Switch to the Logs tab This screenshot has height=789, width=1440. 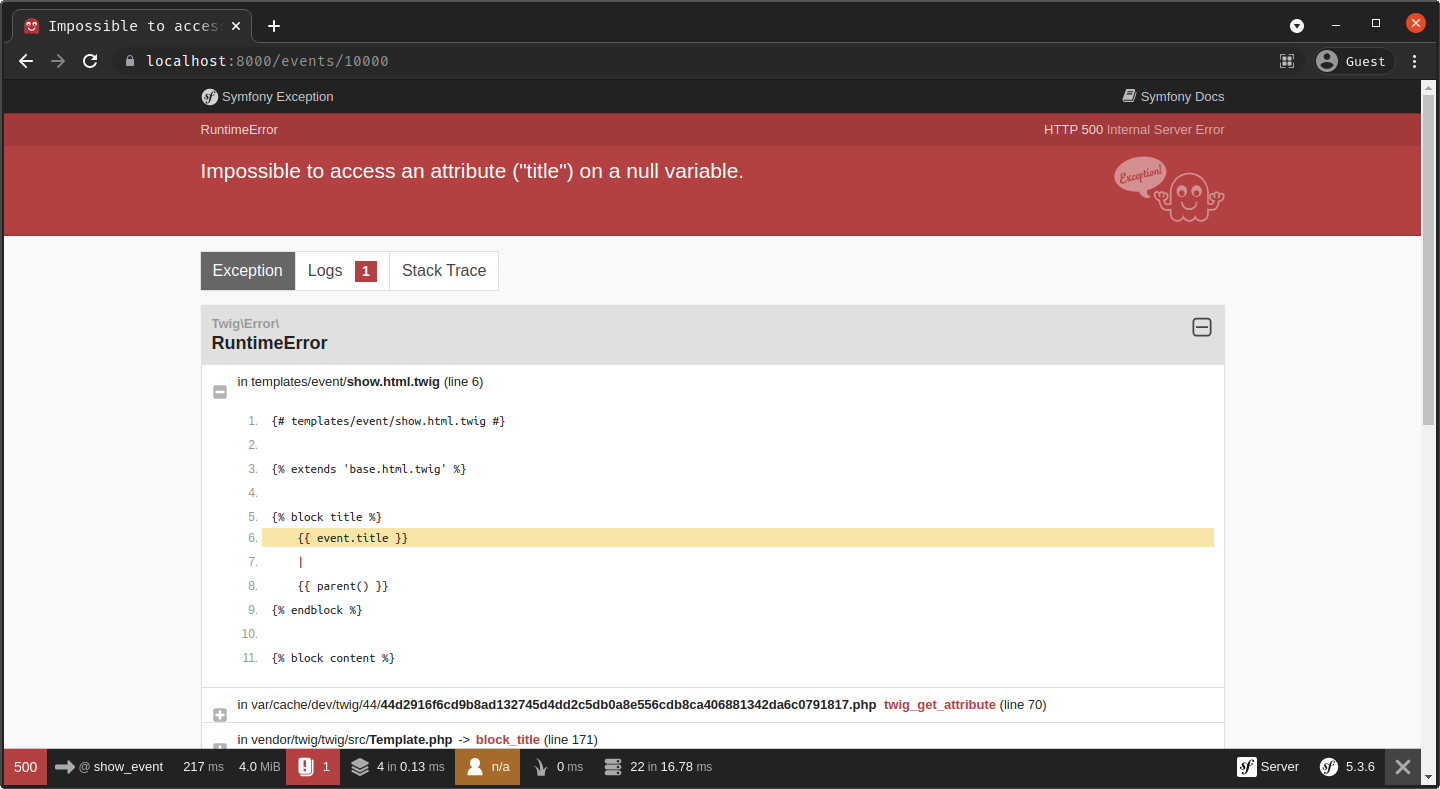pyautogui.click(x=341, y=271)
